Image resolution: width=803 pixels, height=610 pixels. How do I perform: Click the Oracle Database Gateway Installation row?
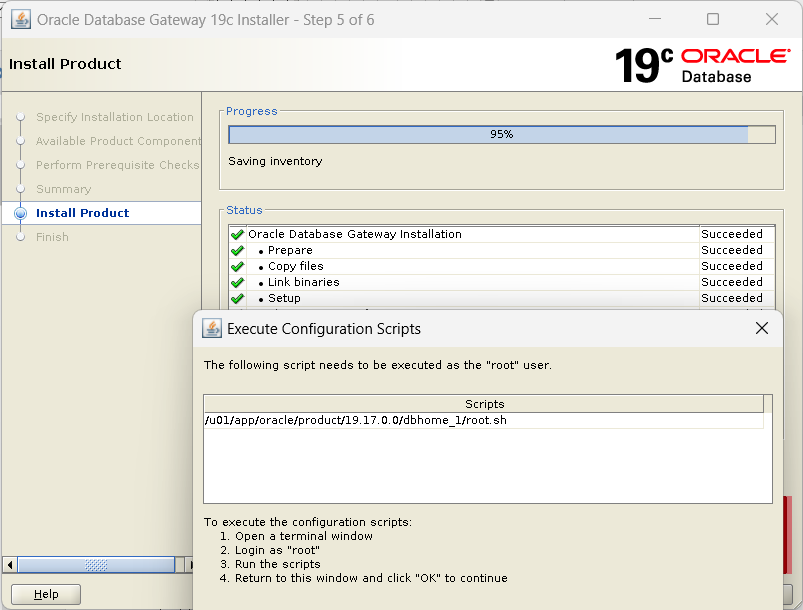[x=501, y=234]
